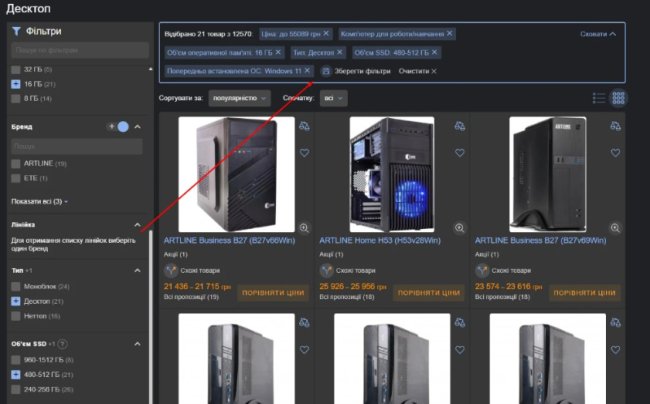Zoom image of ARTLINE Home H53

(460, 227)
